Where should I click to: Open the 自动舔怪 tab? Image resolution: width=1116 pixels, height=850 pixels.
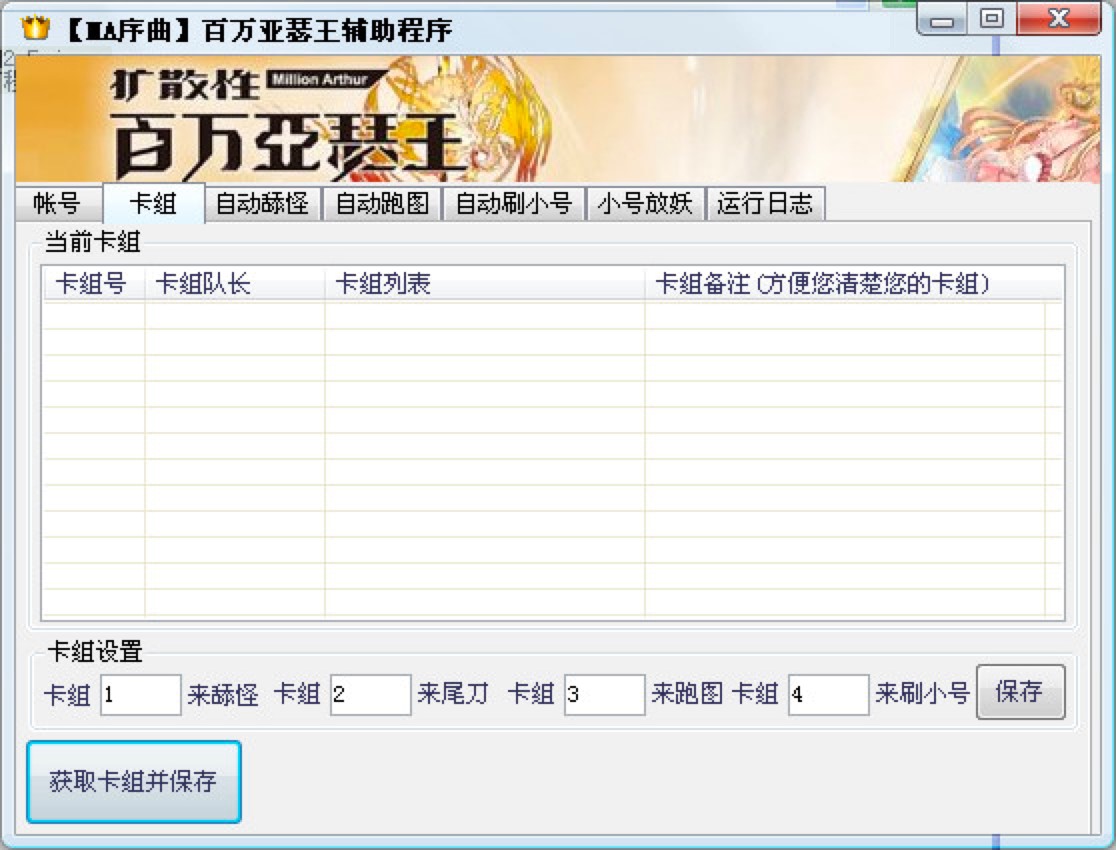pos(263,204)
